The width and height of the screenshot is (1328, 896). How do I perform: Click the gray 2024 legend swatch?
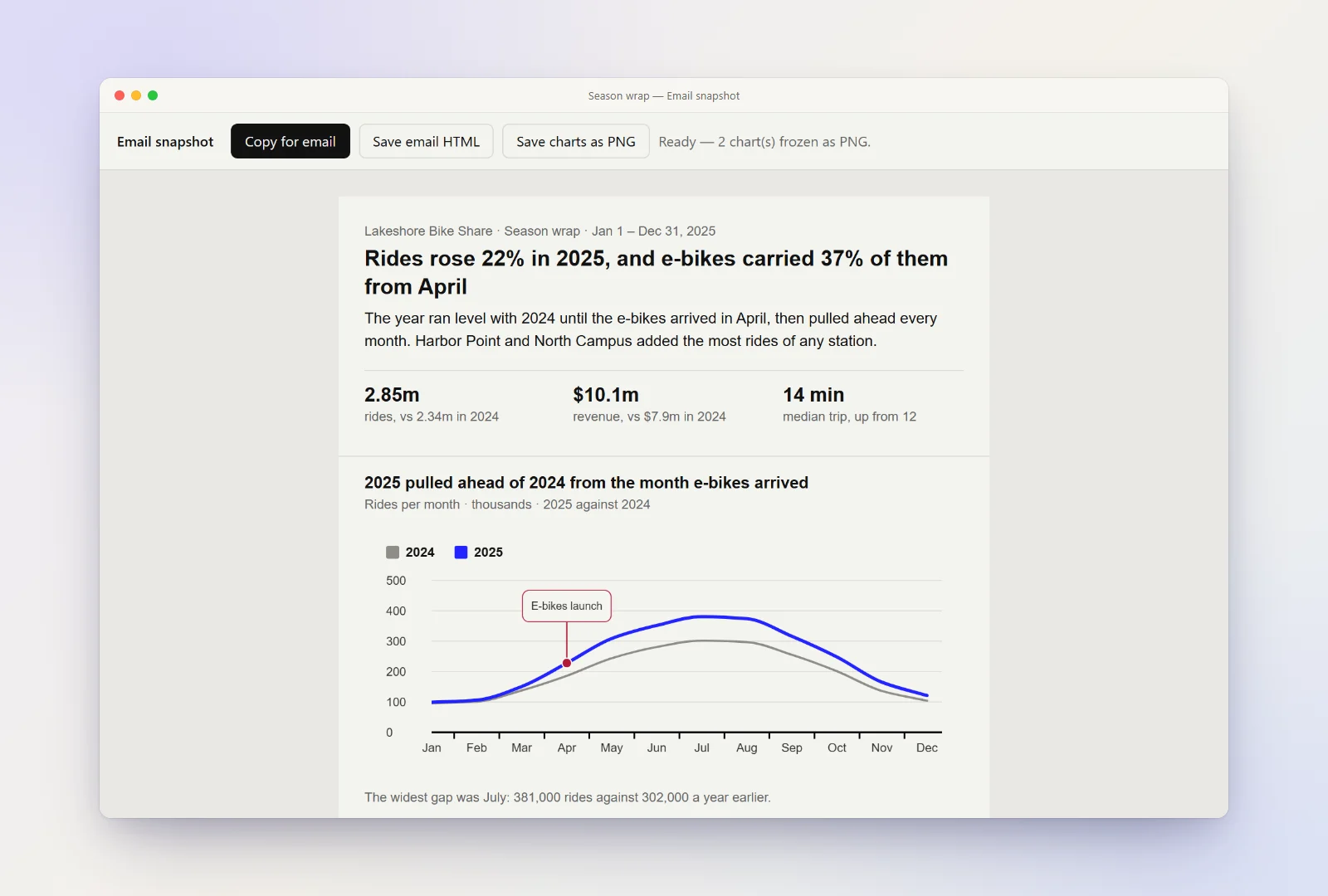coord(393,553)
